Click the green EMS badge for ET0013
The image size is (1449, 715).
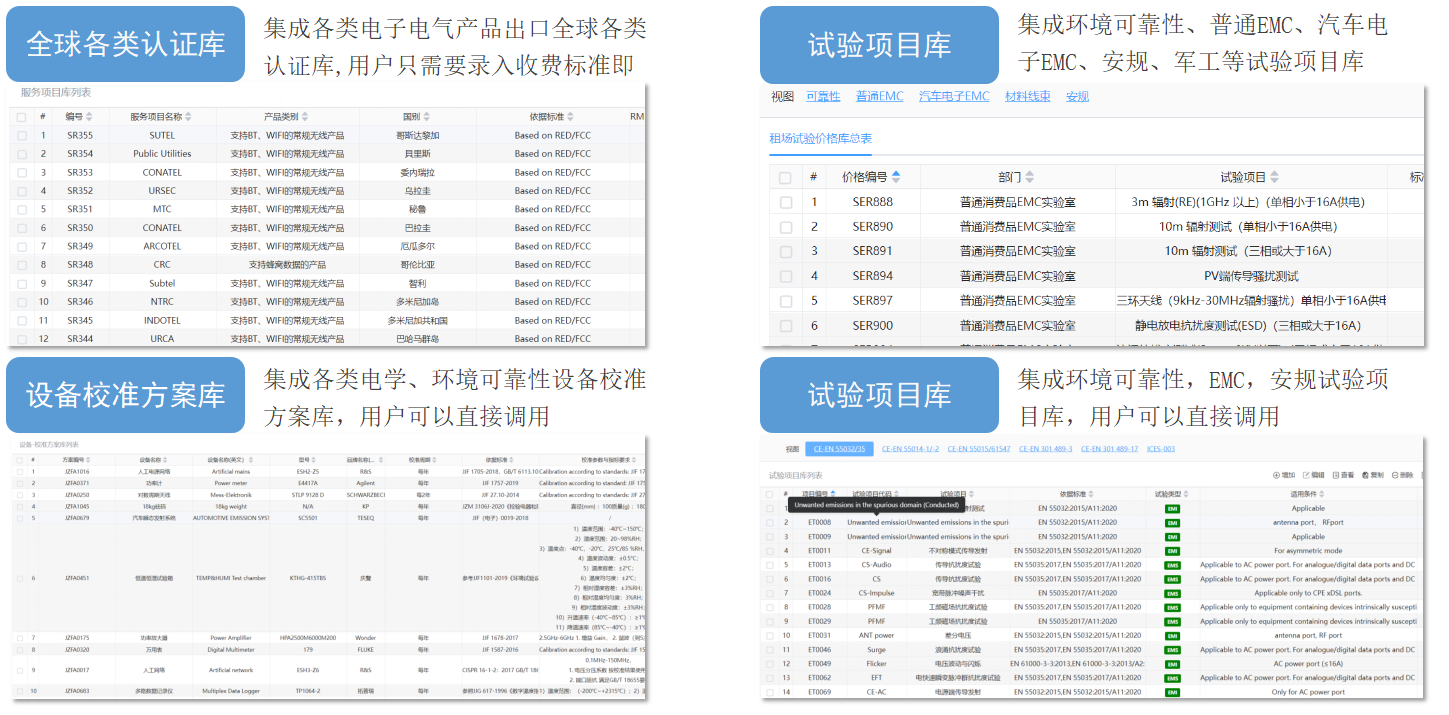tap(1171, 565)
